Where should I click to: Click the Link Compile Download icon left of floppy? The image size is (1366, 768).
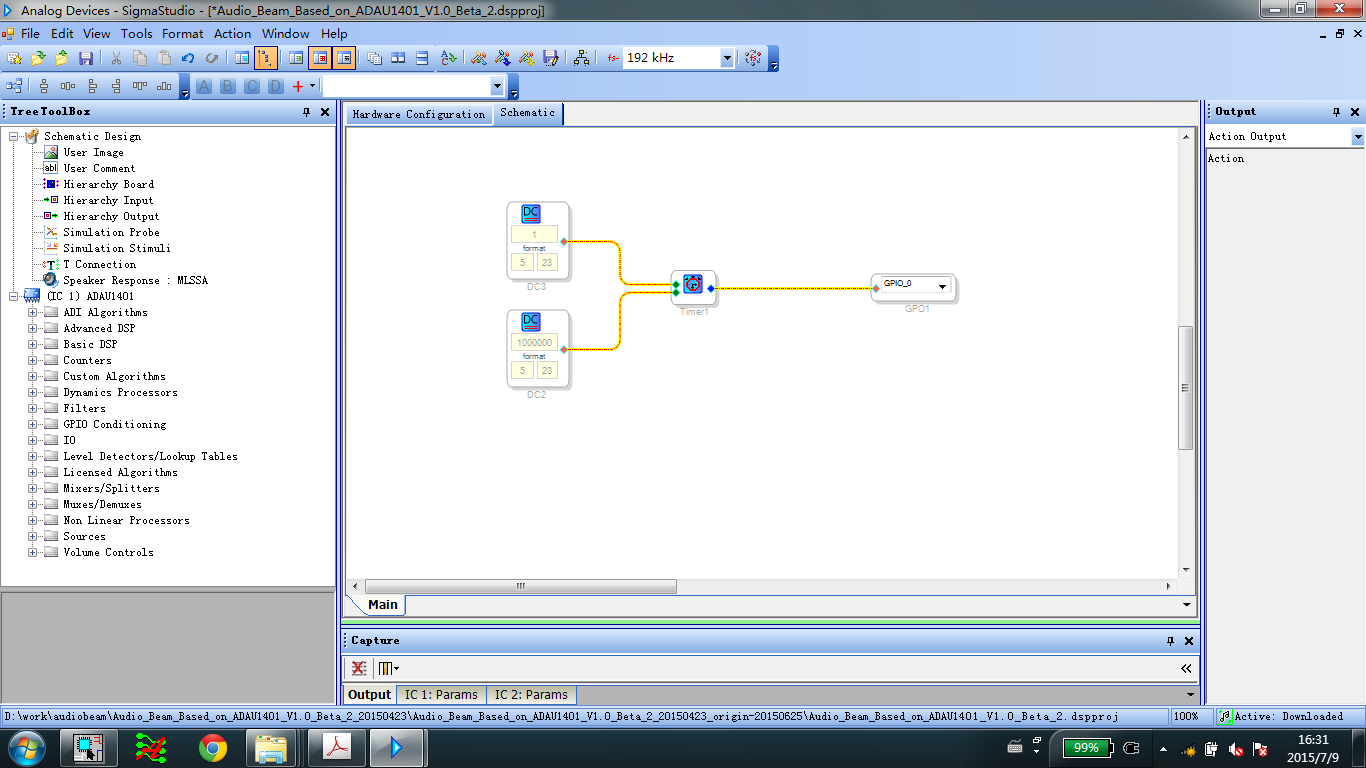tap(527, 58)
